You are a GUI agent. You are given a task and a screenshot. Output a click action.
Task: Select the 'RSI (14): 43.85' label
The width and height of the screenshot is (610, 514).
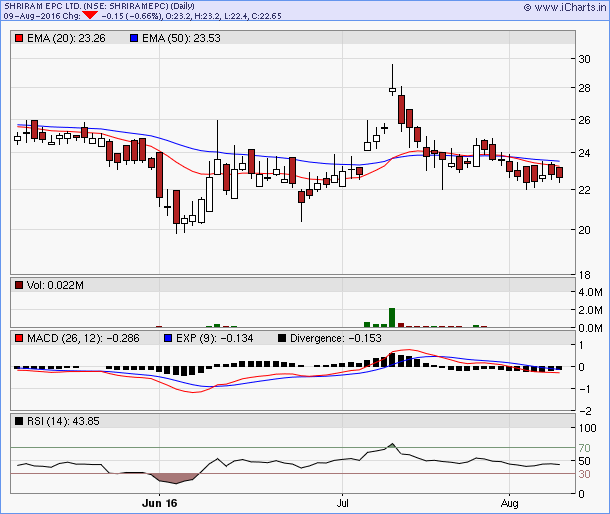pyautogui.click(x=63, y=421)
